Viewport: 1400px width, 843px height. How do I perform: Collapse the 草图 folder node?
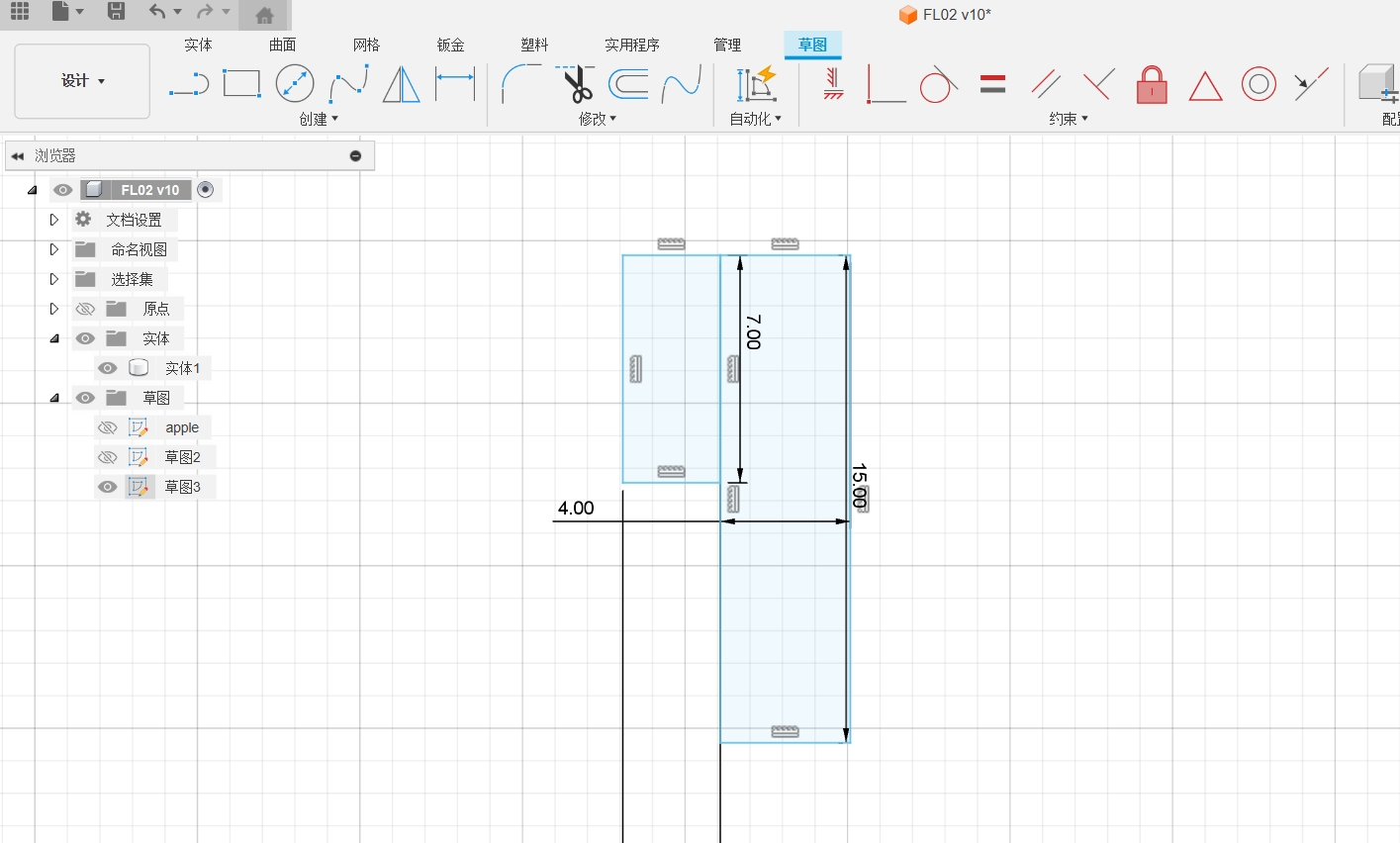tap(54, 398)
